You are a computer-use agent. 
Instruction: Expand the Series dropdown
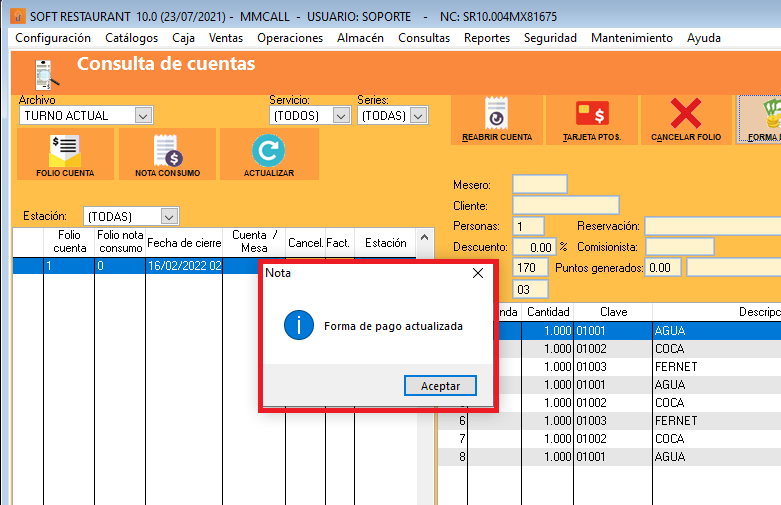[x=419, y=116]
